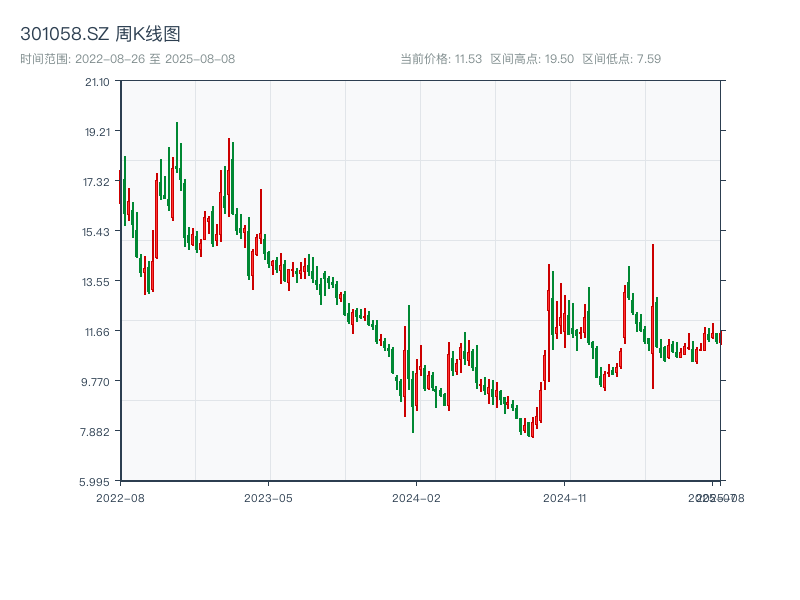Click the 17.32 y-axis label
Image resolution: width=800 pixels, height=600 pixels.
[96, 182]
